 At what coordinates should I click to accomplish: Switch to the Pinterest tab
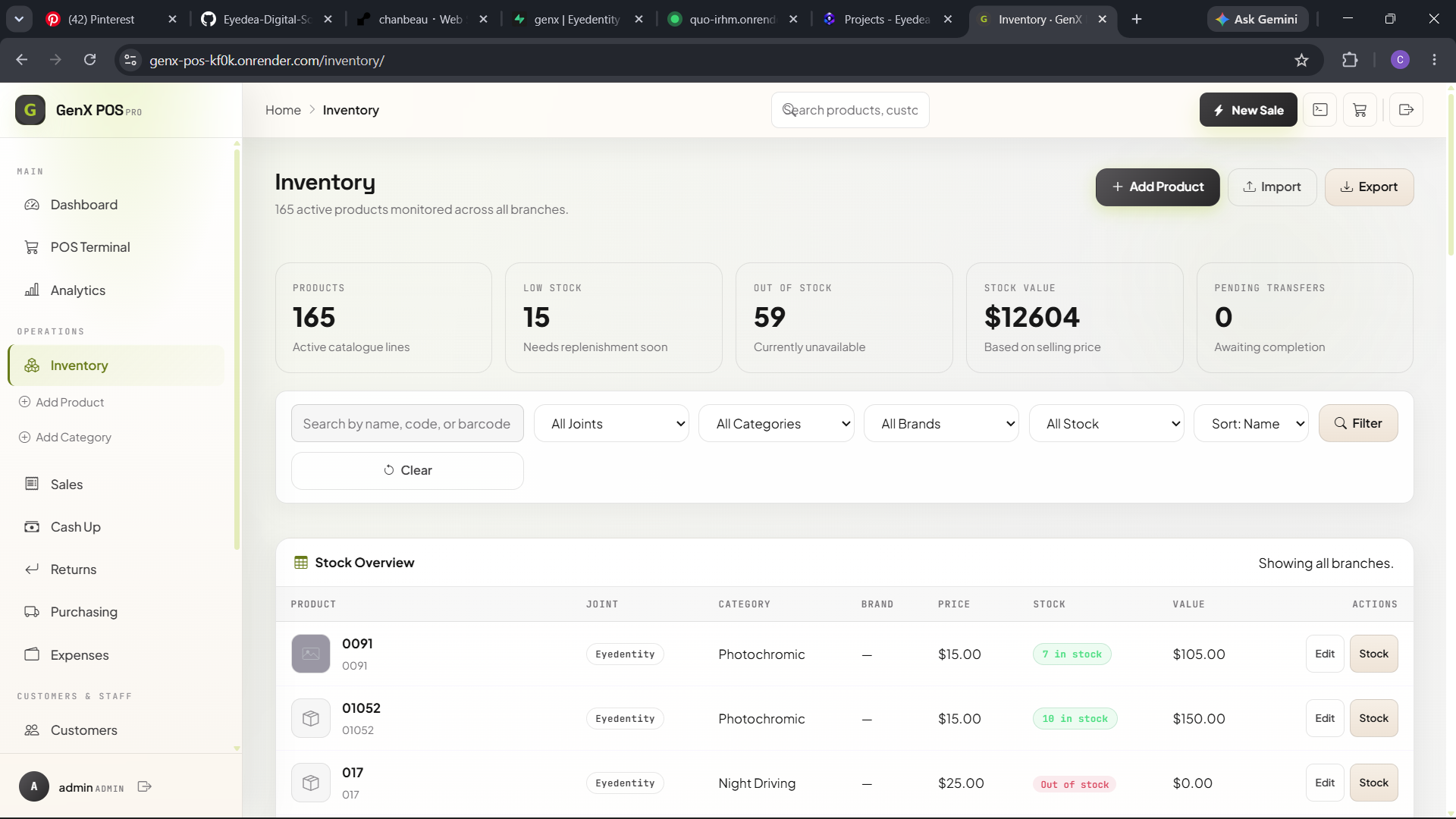[x=101, y=19]
